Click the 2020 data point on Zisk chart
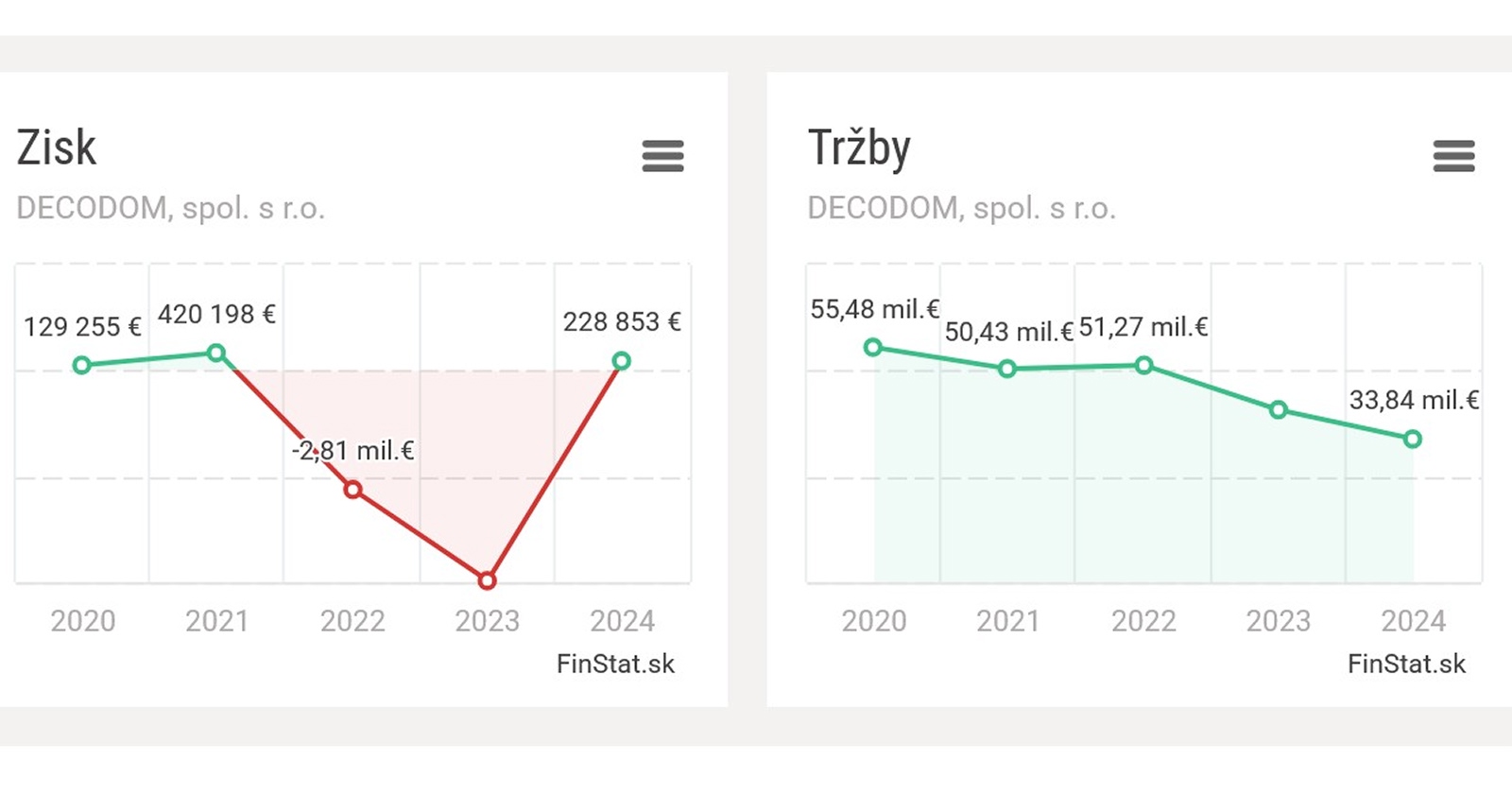This screenshot has height=794, width=1512. coord(82,365)
